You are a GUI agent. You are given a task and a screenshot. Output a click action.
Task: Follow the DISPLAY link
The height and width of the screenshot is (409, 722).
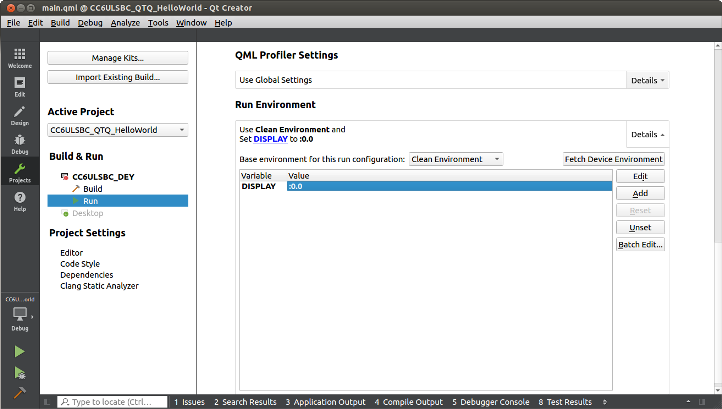(x=270, y=139)
